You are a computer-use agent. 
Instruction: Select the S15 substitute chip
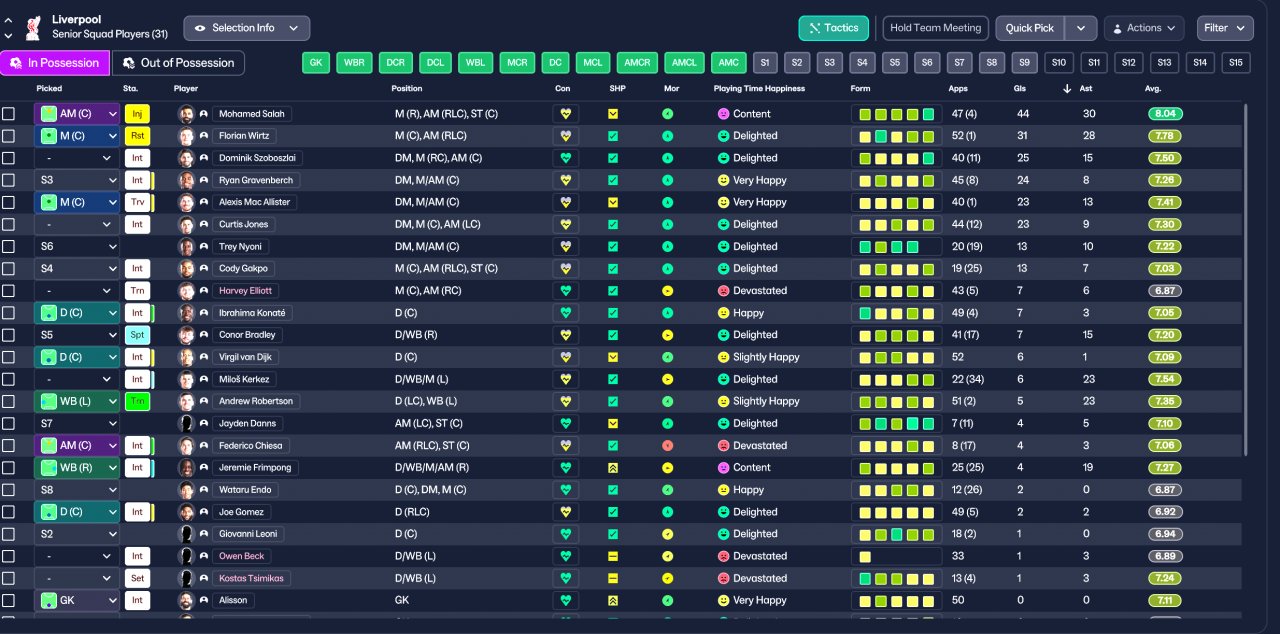pyautogui.click(x=1236, y=63)
